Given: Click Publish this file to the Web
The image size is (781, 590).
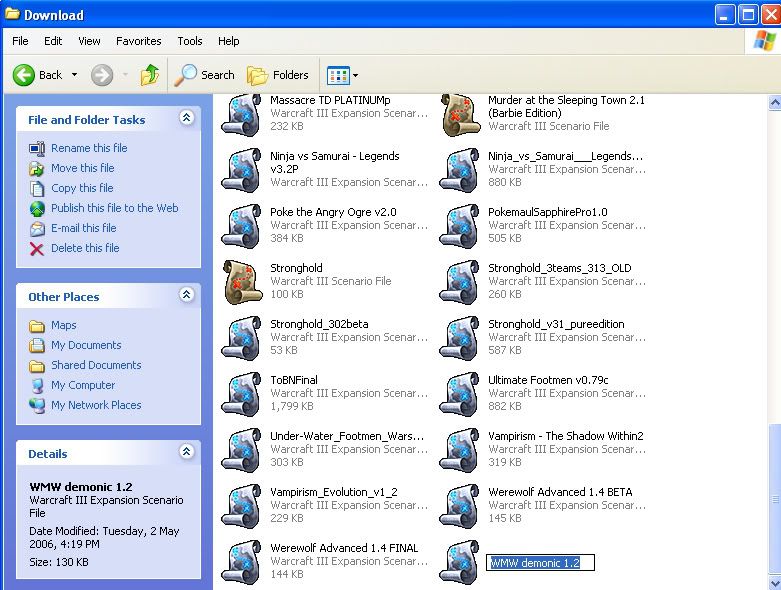Looking at the screenshot, I should [115, 208].
